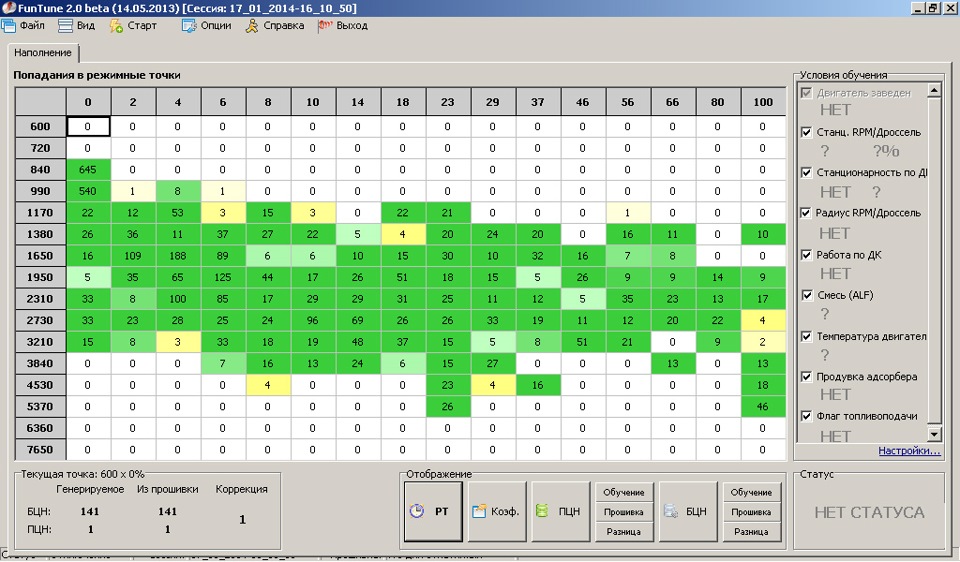Screen dimensions: 960x562
Task: Maximize the FunTune window
Action: point(932,8)
